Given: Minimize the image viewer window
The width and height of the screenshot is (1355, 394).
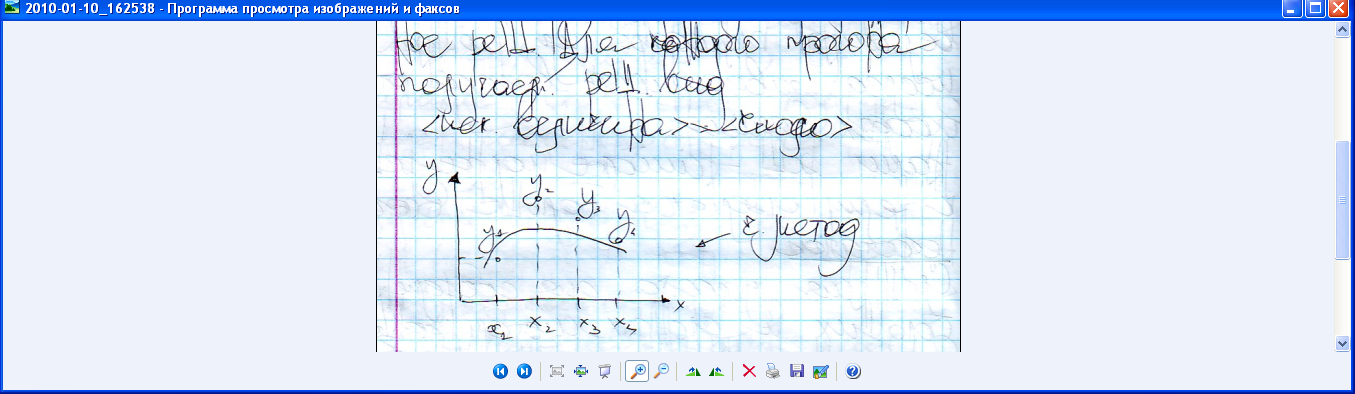Looking at the screenshot, I should point(1293,9).
